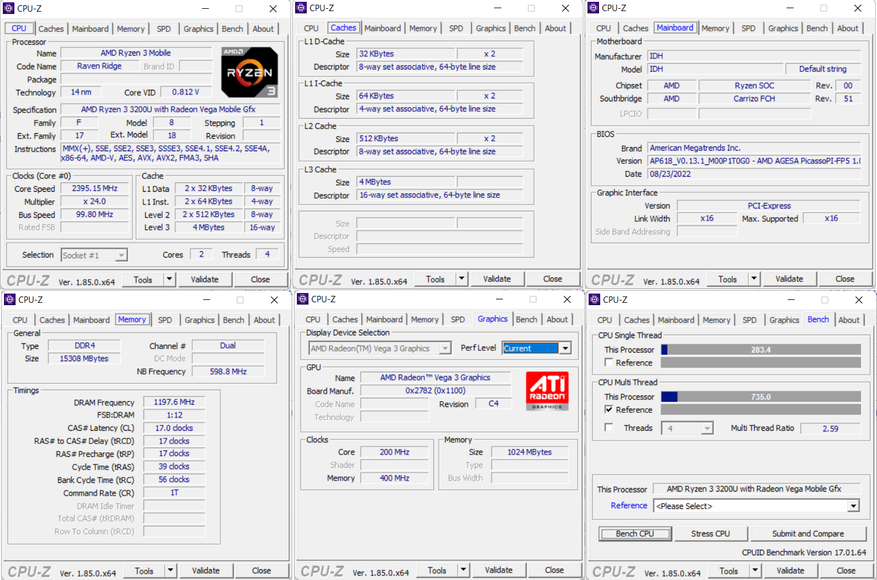Click the multi thread 735.0 benchmark score bar
This screenshot has width=877, height=580.
point(760,397)
